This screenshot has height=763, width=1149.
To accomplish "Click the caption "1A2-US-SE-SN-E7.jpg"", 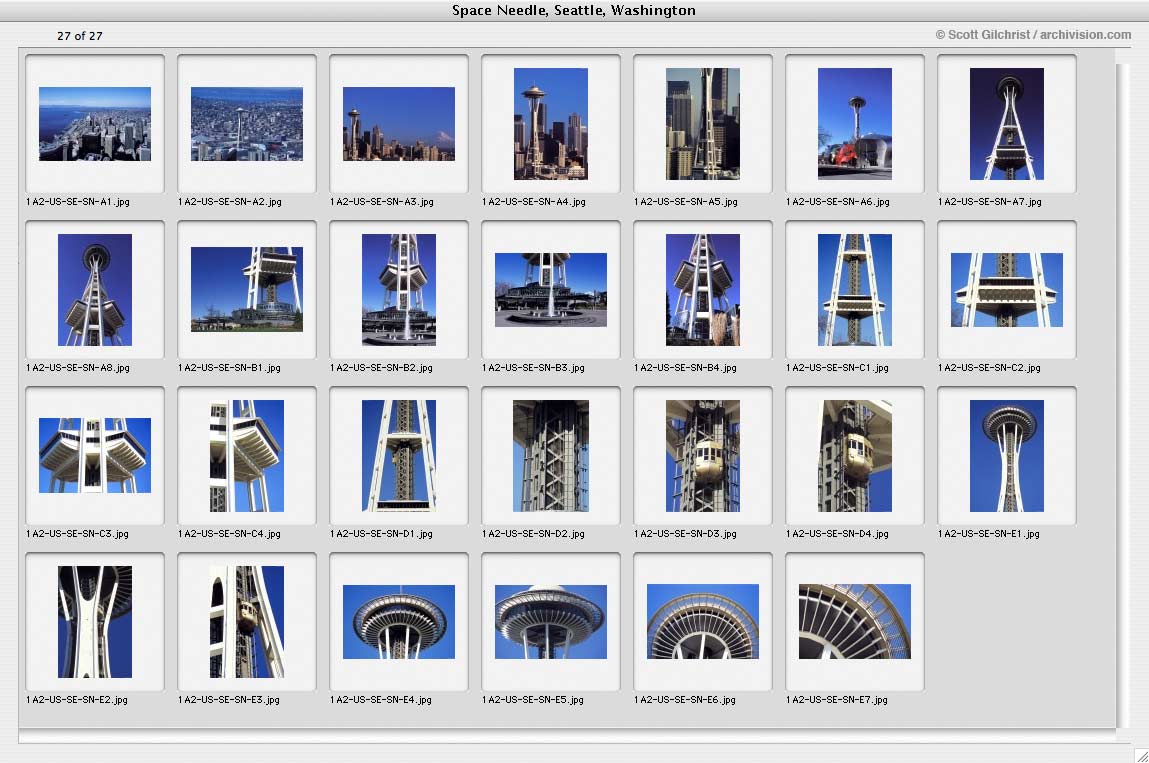I will 837,700.
